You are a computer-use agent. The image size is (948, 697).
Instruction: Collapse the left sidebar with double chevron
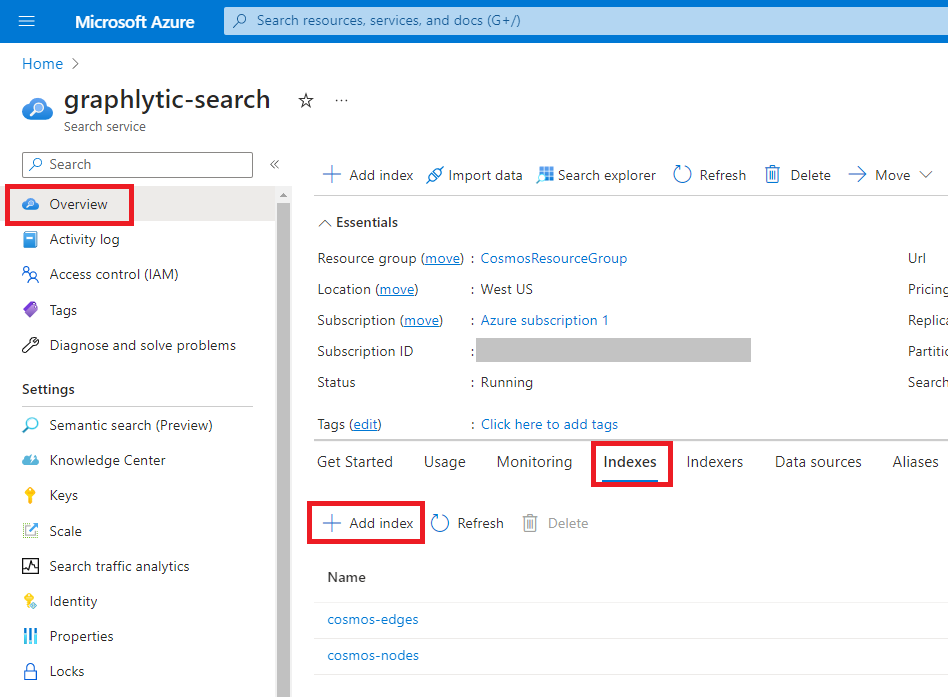[x=274, y=165]
